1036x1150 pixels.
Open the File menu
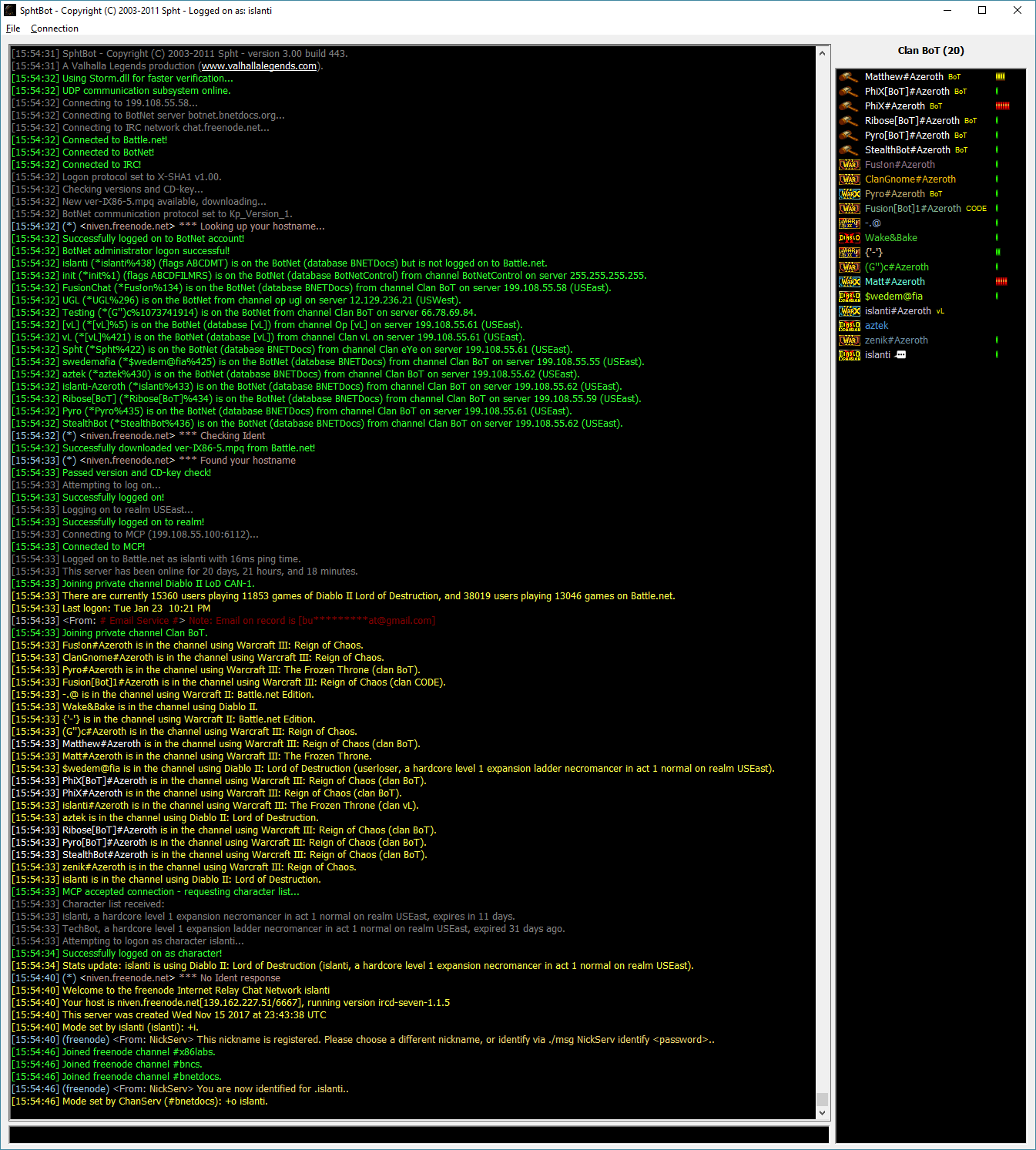[x=13, y=28]
